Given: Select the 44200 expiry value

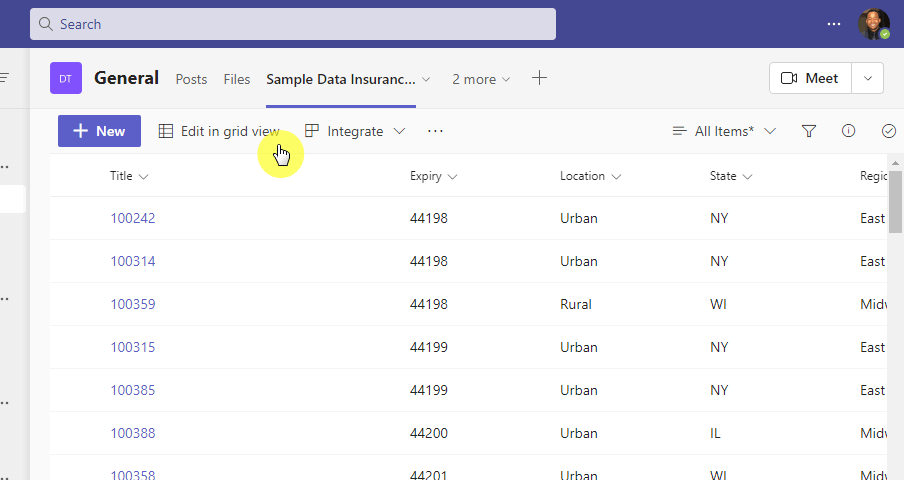Looking at the screenshot, I should [429, 433].
